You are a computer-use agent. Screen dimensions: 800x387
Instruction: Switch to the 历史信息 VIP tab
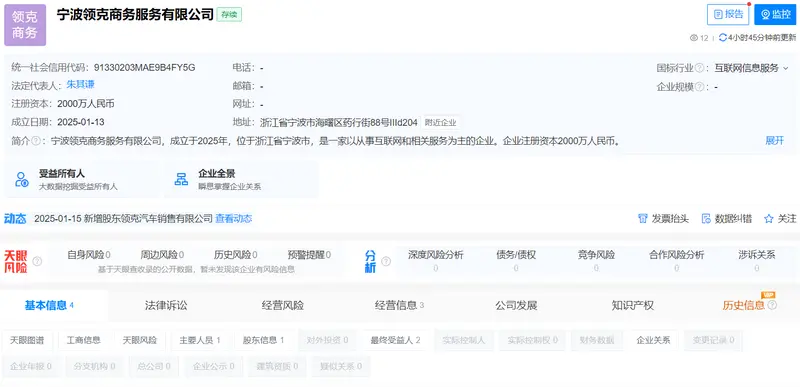pos(743,305)
